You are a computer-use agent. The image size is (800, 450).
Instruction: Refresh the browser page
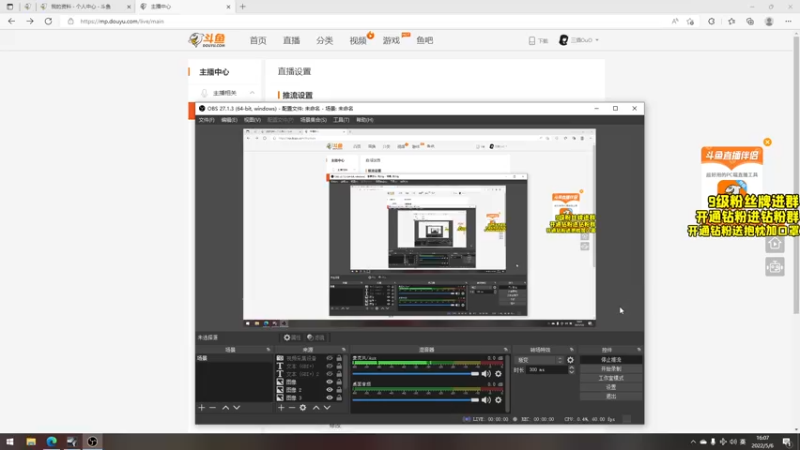[48, 21]
